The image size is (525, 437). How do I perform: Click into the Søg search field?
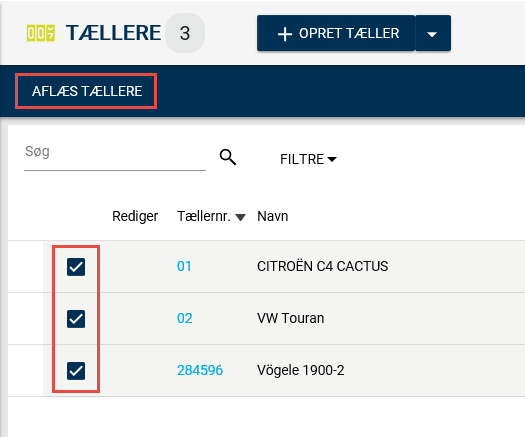coord(115,157)
